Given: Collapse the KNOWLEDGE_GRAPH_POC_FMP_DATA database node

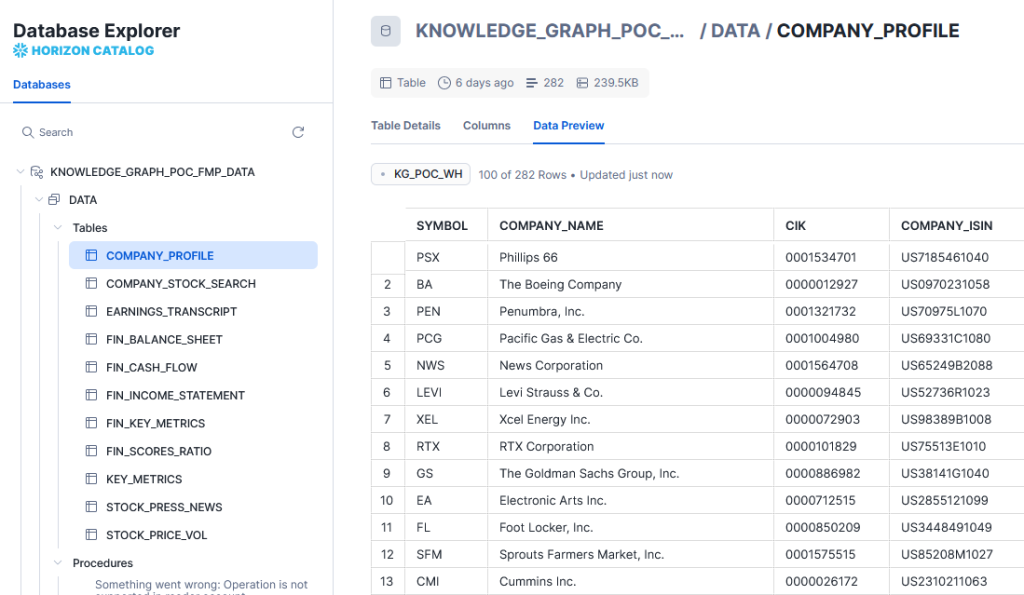Looking at the screenshot, I should pyautogui.click(x=20, y=172).
